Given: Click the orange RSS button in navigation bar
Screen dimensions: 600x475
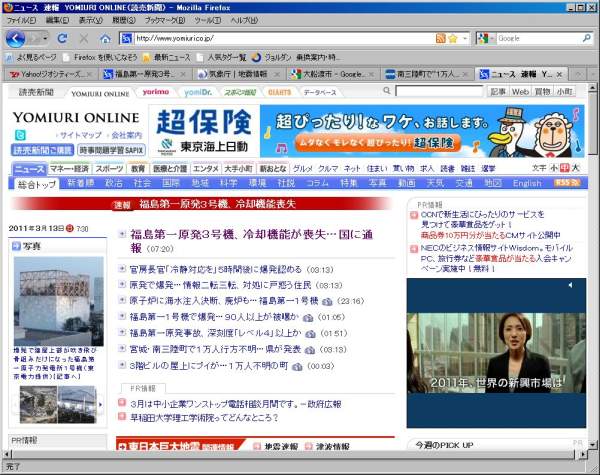Looking at the screenshot, I should pos(567,183).
